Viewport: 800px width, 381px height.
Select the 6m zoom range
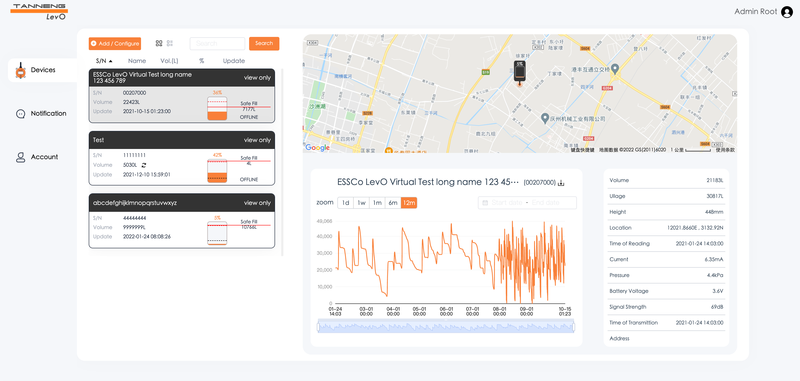click(393, 202)
